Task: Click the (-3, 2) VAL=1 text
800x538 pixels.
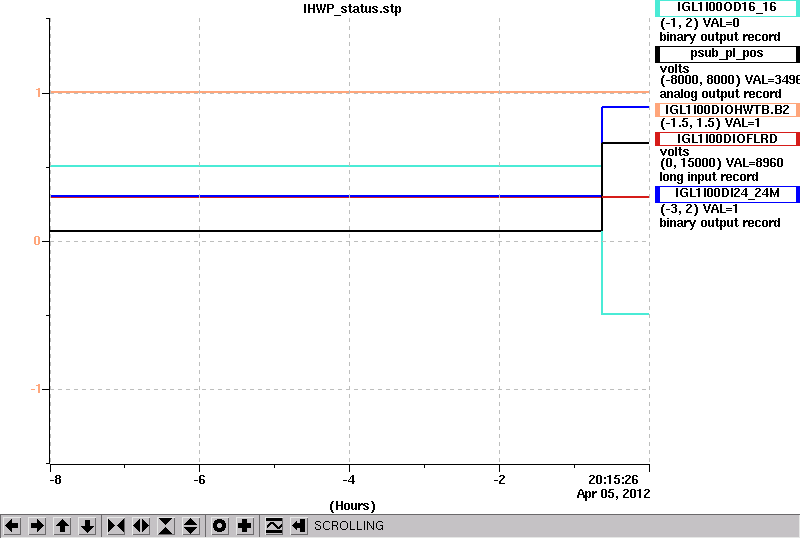Action: pyautogui.click(x=699, y=209)
